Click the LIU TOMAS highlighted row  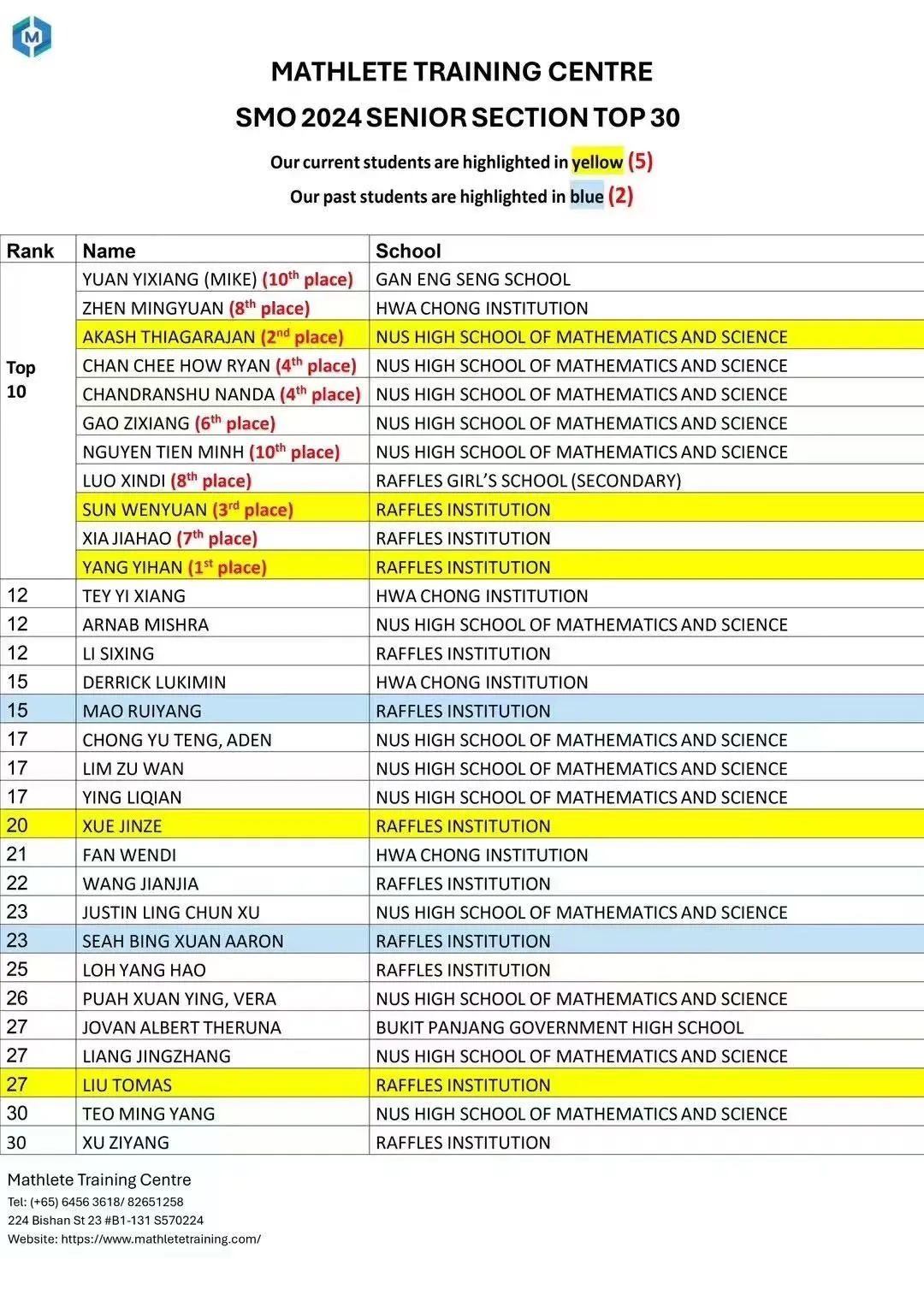pos(462,1085)
